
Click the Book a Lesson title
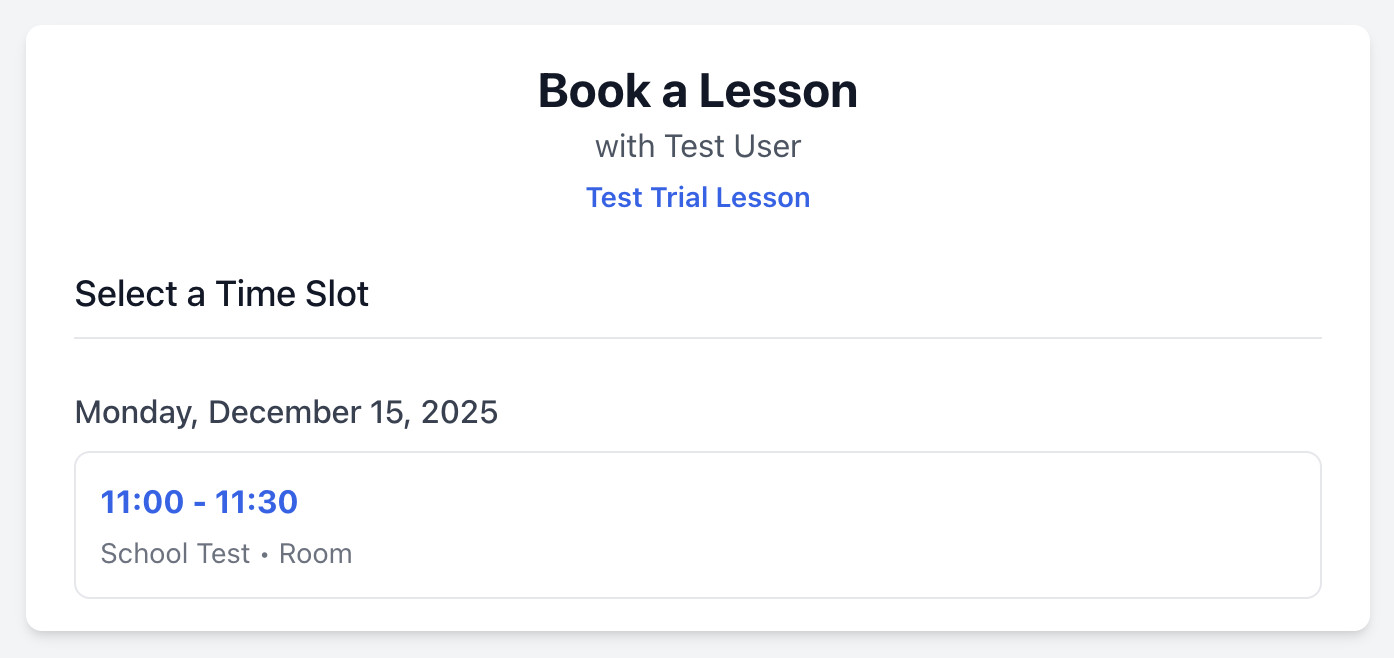click(x=698, y=90)
